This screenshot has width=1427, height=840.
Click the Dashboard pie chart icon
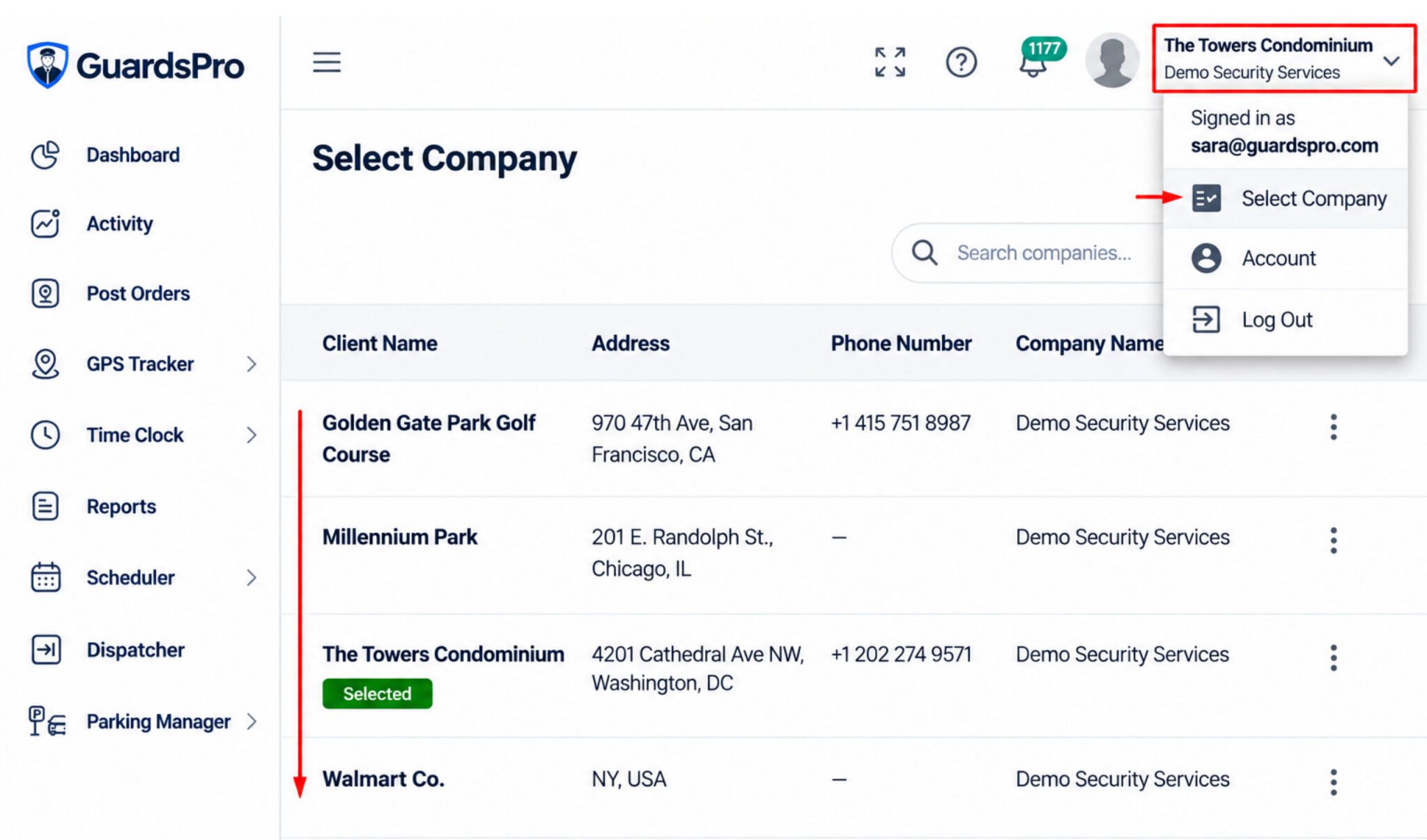pos(45,155)
